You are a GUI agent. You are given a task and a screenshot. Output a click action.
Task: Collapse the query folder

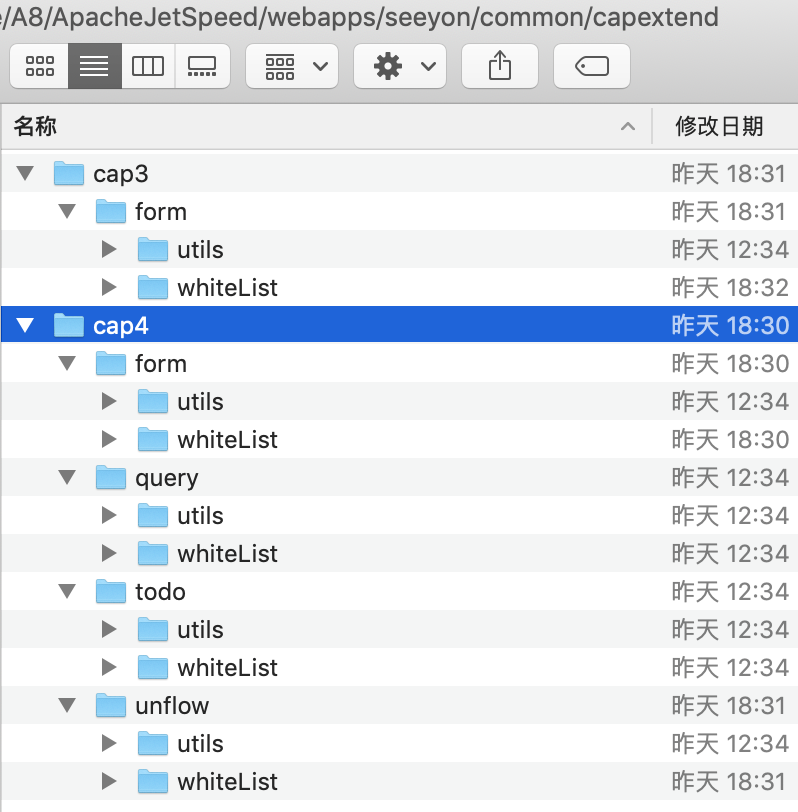point(67,478)
